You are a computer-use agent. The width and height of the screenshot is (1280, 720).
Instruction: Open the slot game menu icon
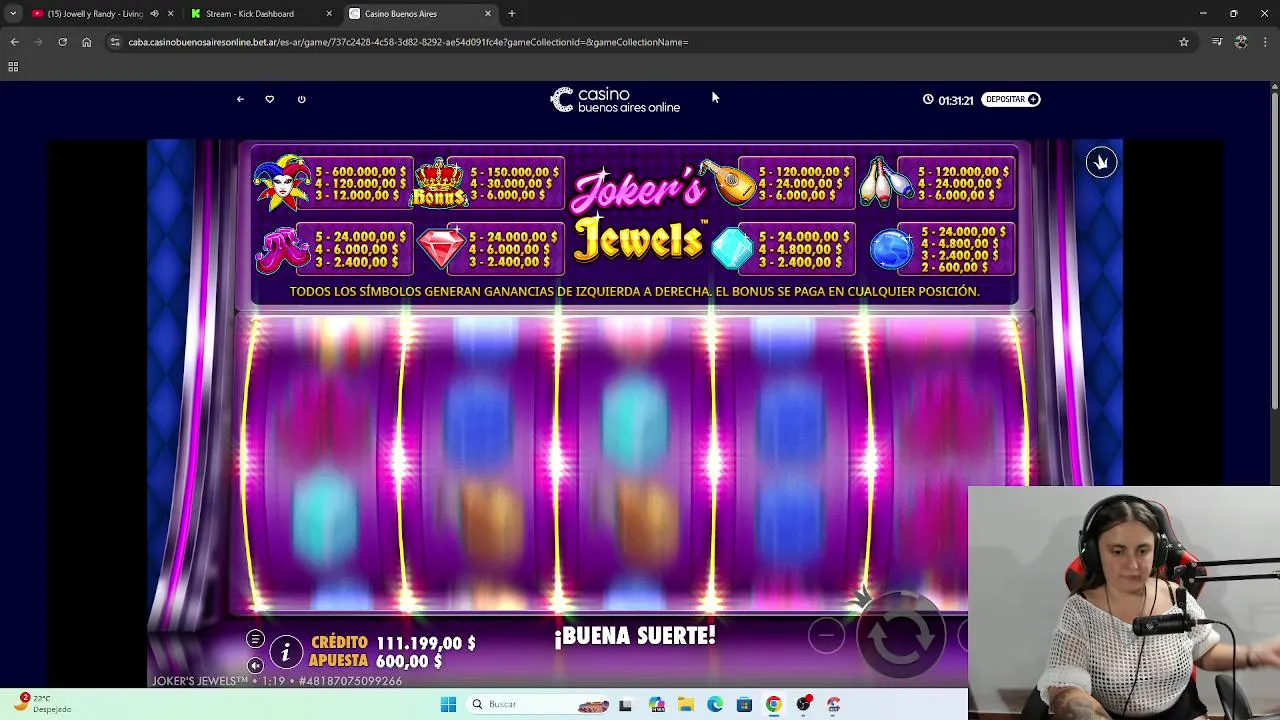(255, 639)
